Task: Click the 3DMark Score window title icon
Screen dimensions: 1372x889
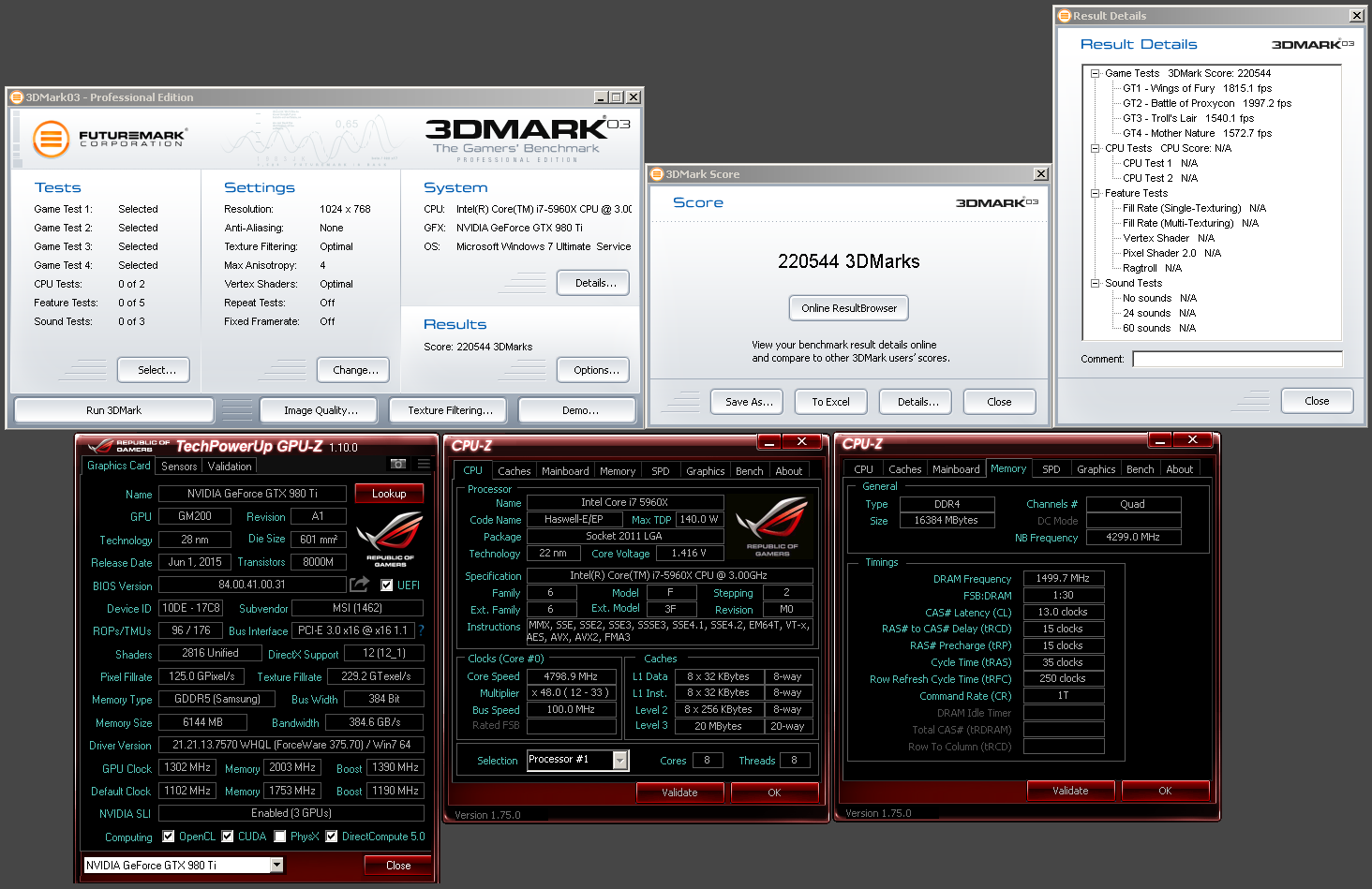Action: 656,173
